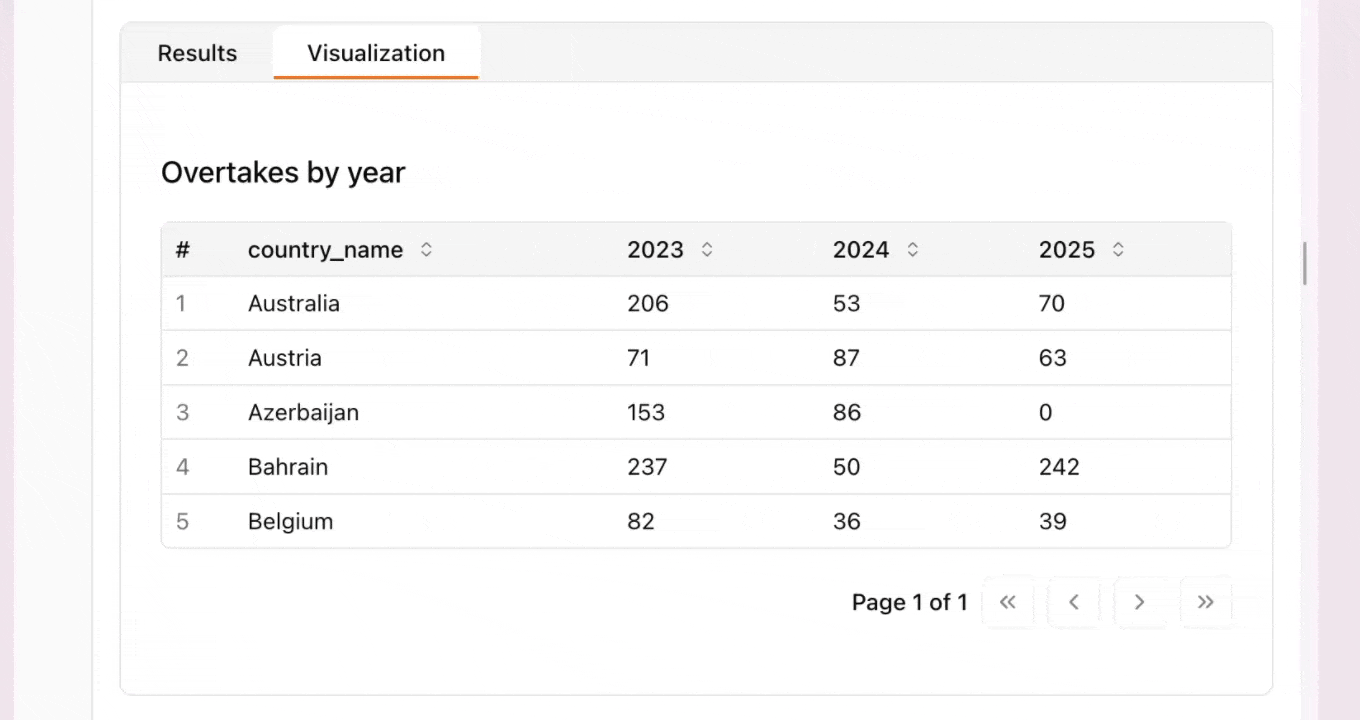This screenshot has height=720, width=1360.
Task: Click the country_name sort toggle arrows
Action: point(426,250)
